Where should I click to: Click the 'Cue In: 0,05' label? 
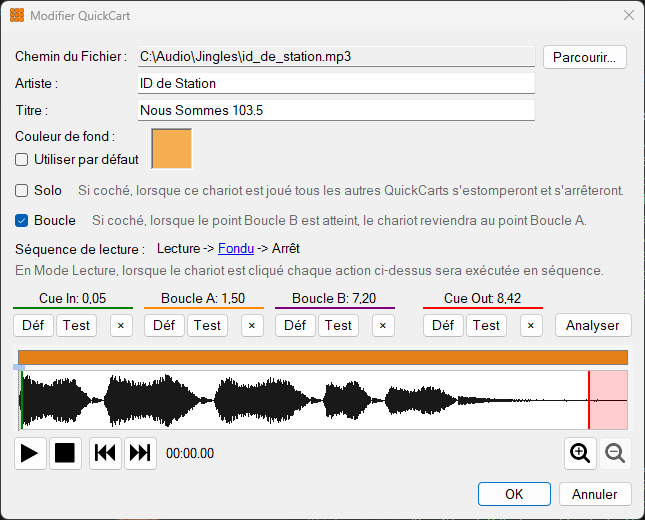tap(73, 298)
